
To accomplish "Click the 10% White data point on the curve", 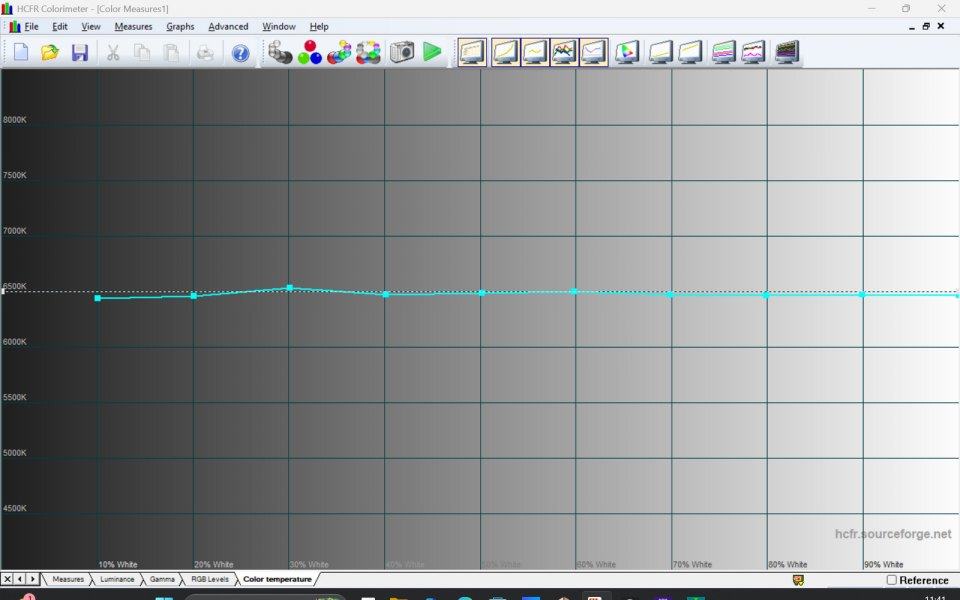I will 98,298.
